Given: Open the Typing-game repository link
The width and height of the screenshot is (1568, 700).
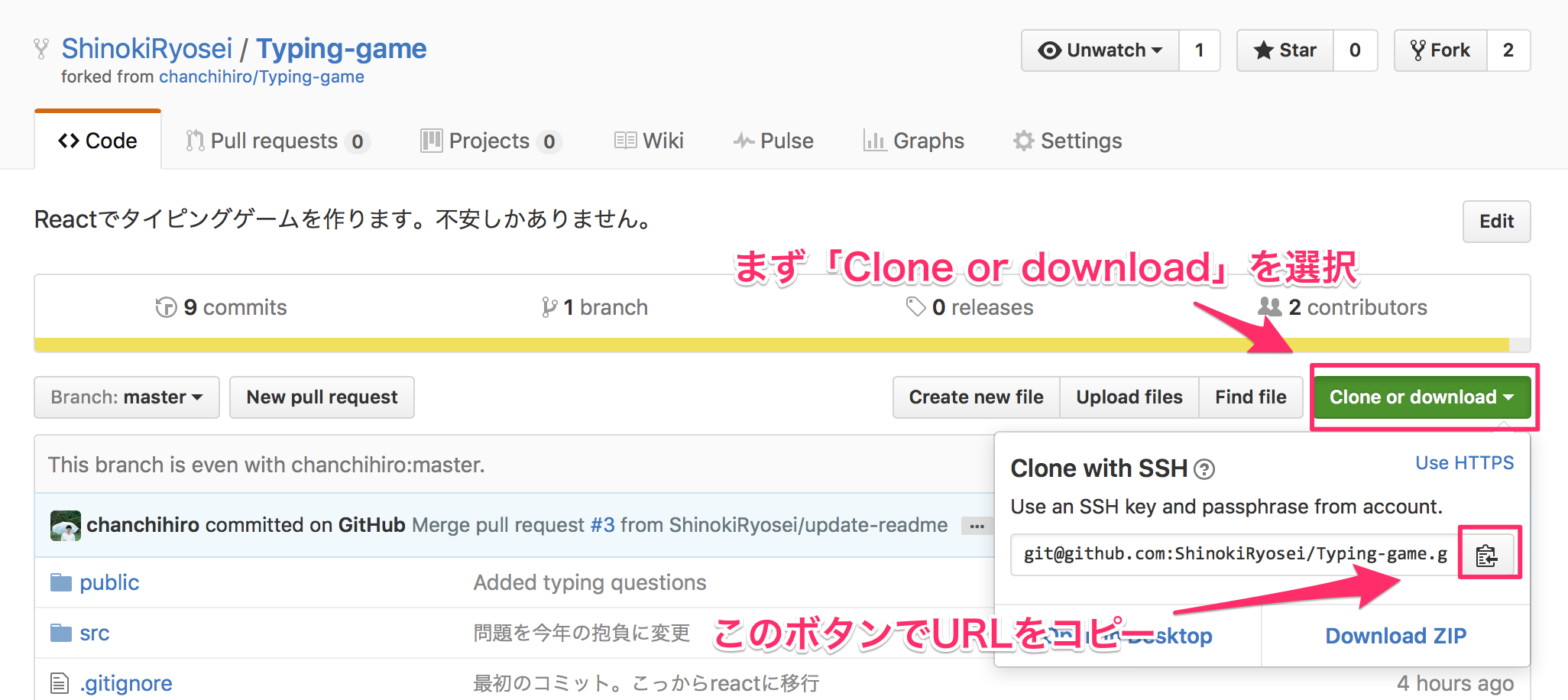Looking at the screenshot, I should click(341, 49).
